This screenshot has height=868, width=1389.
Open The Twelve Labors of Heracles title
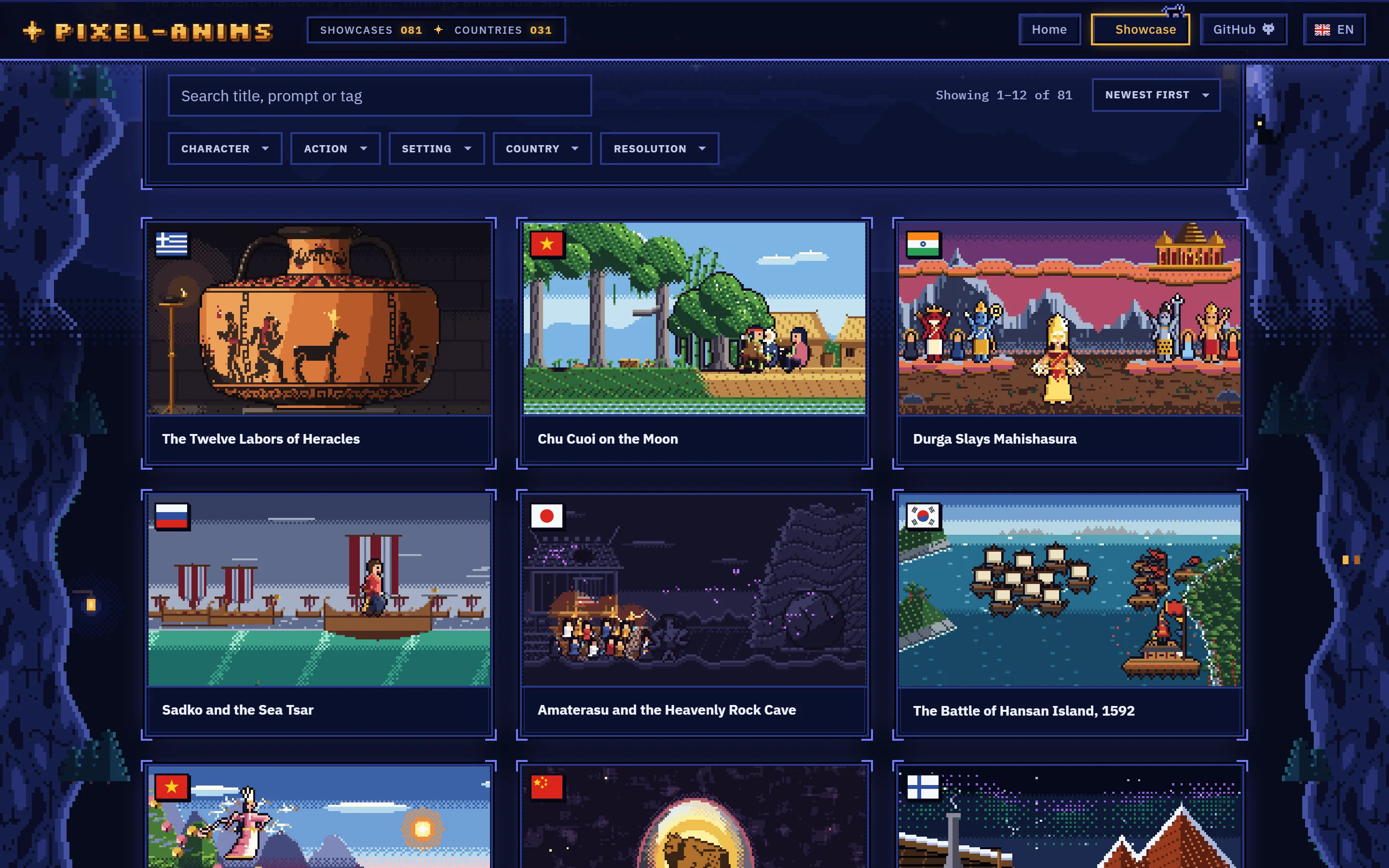coord(260,439)
